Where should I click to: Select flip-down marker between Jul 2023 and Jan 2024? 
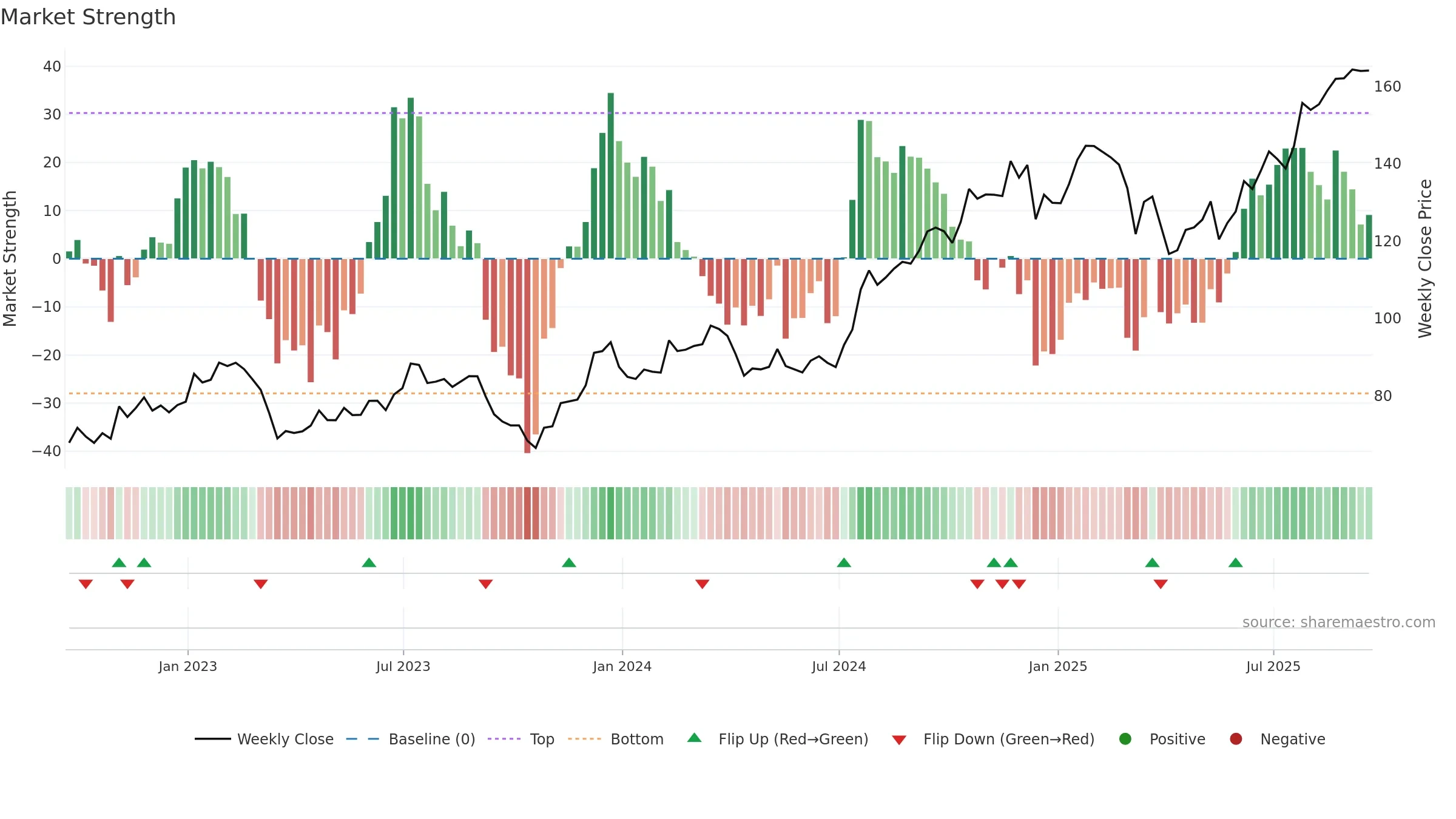(485, 584)
